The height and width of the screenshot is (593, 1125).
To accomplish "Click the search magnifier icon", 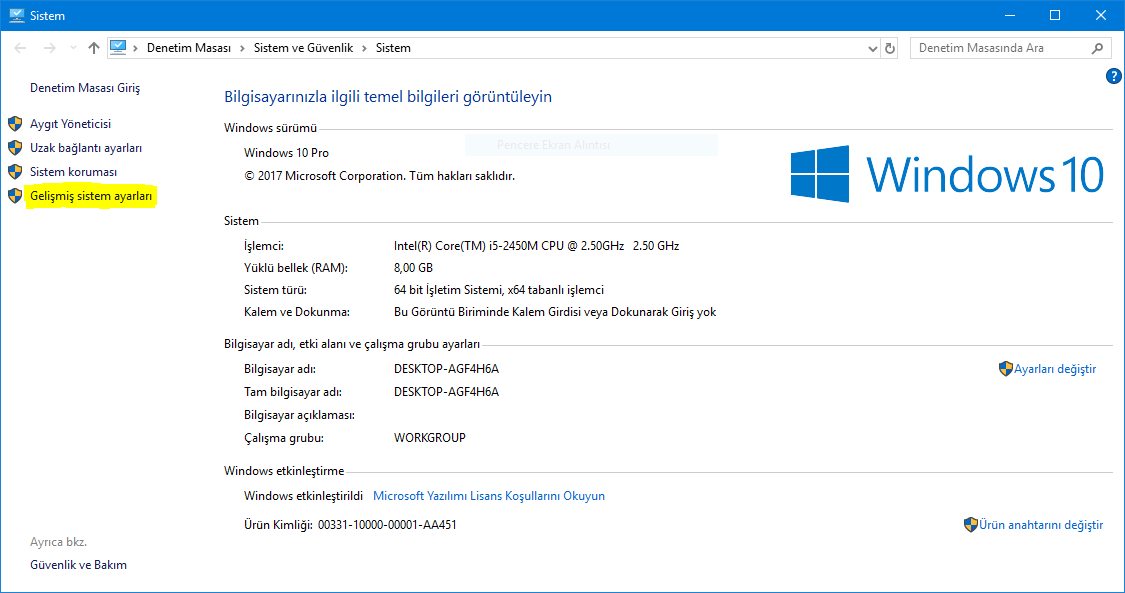I will pos(1097,48).
